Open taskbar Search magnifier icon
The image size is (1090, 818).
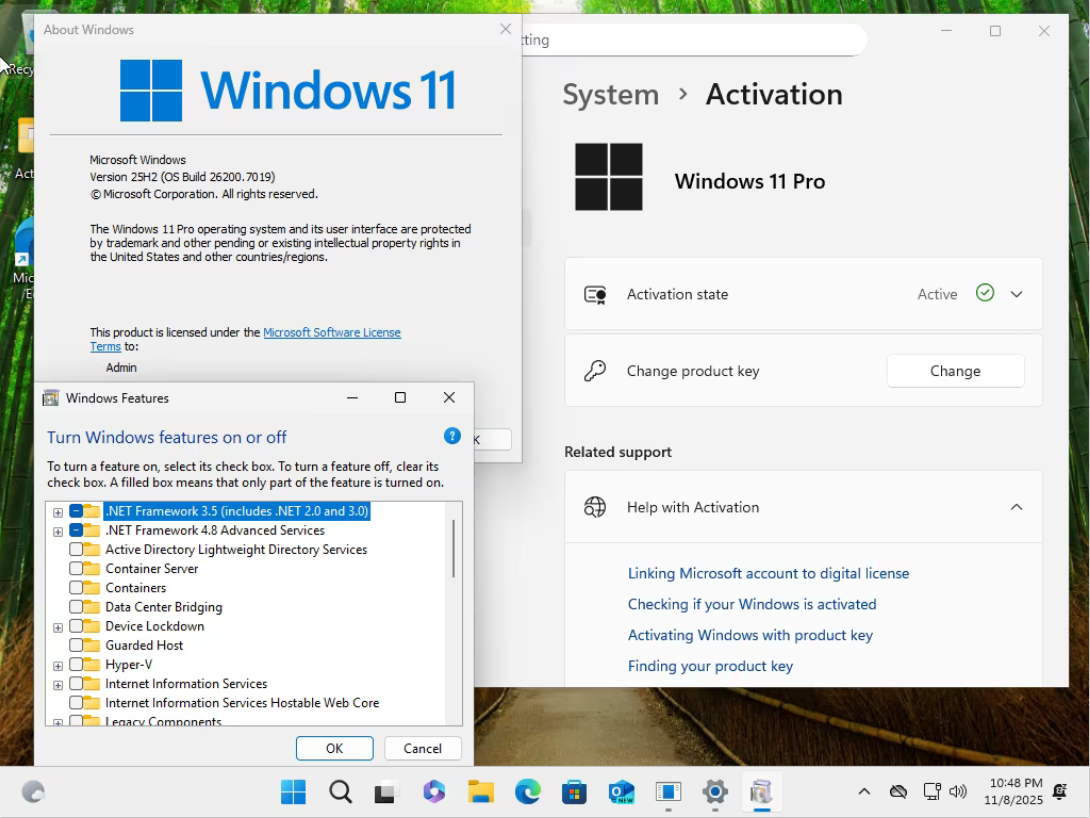click(x=340, y=793)
